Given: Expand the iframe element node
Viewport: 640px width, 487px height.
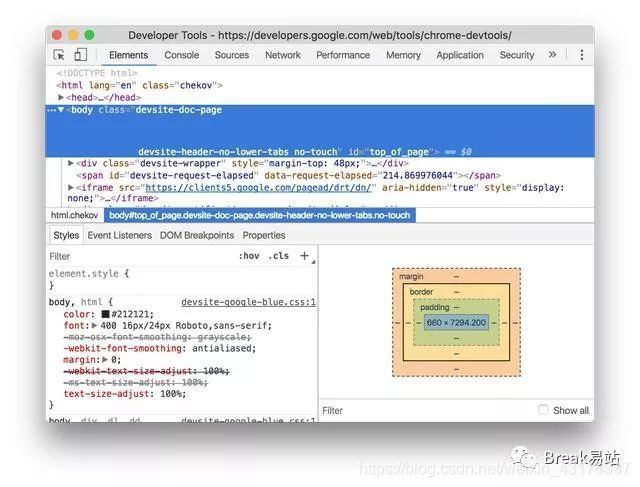Looking at the screenshot, I should 71,187.
